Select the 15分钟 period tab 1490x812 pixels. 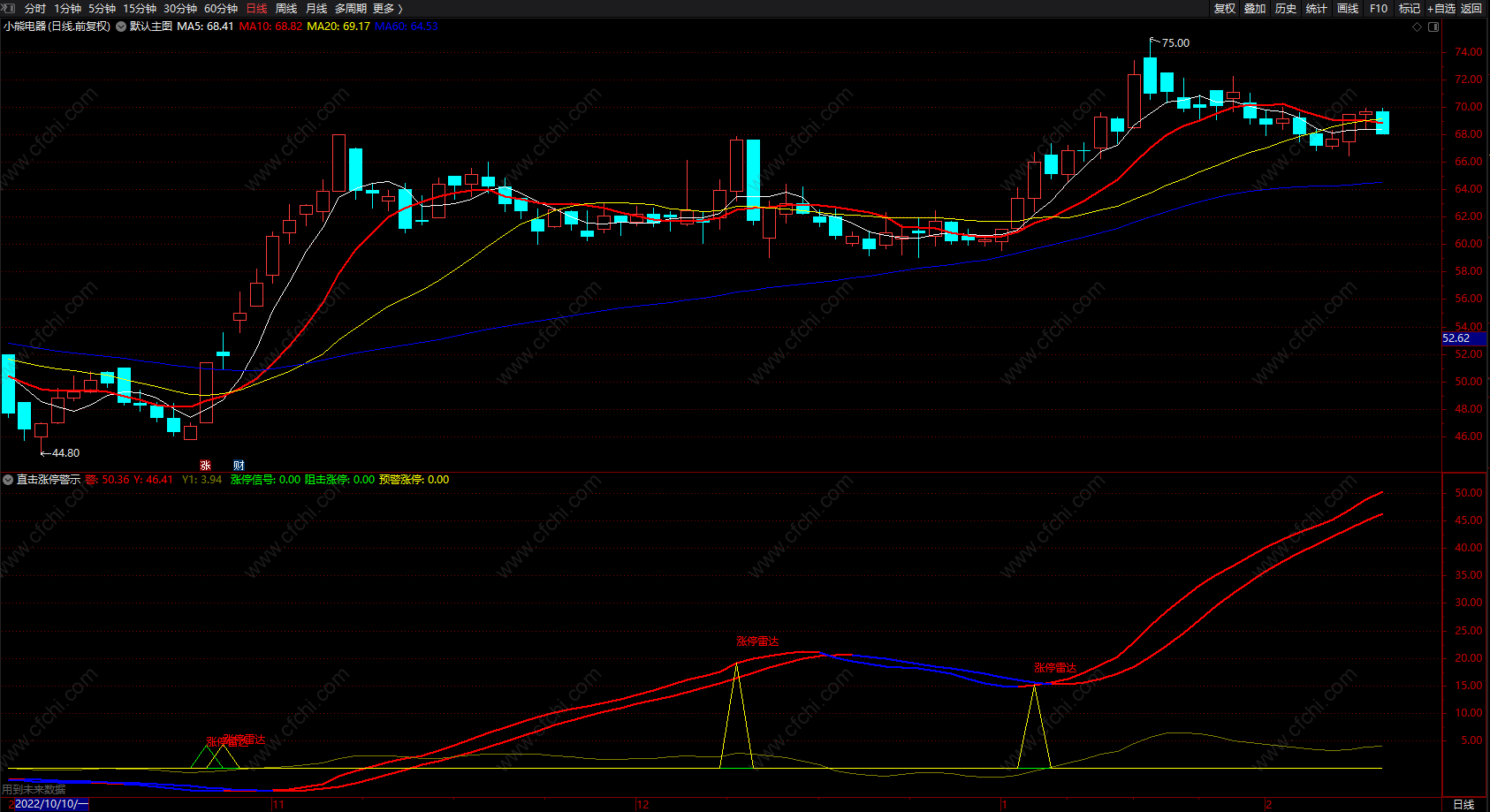pyautogui.click(x=140, y=9)
